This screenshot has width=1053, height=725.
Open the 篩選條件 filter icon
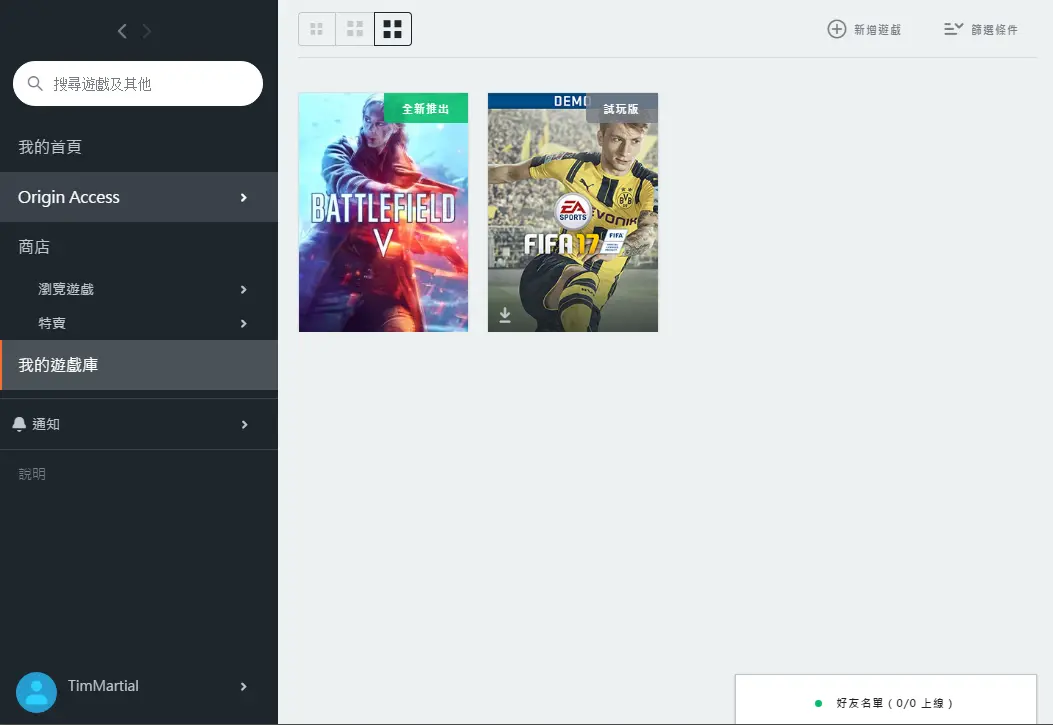pos(954,30)
